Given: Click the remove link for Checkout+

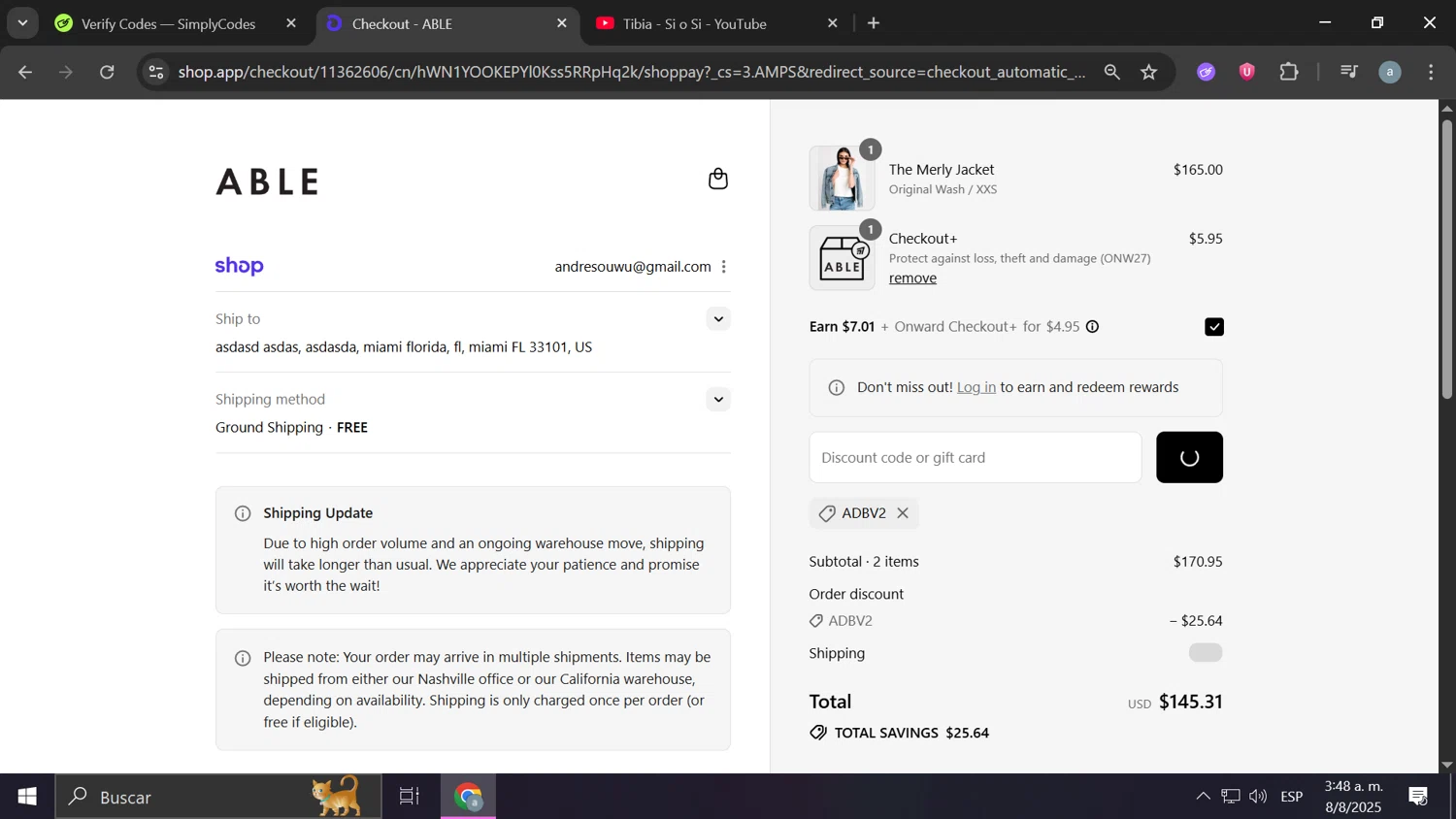Looking at the screenshot, I should [x=912, y=278].
